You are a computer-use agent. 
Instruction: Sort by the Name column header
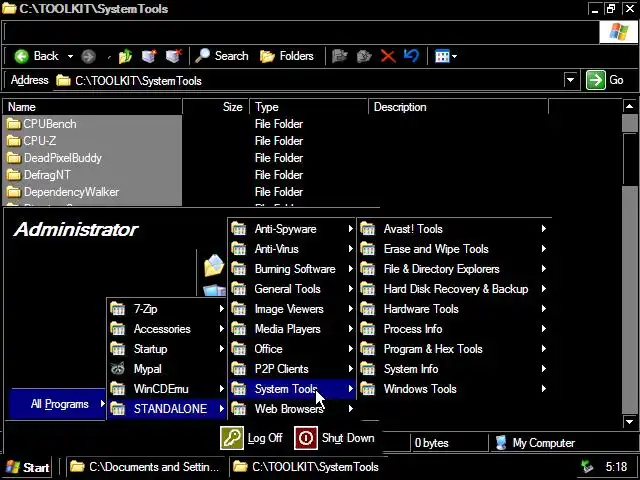coord(92,107)
